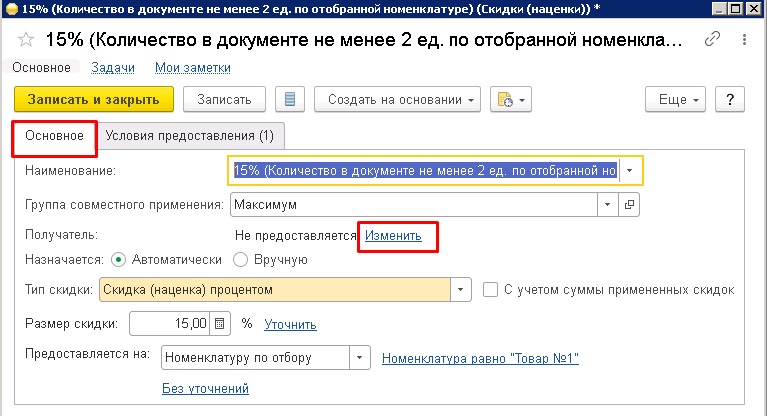Click the Записать и закрыть button
767x416 pixels.
tap(93, 99)
